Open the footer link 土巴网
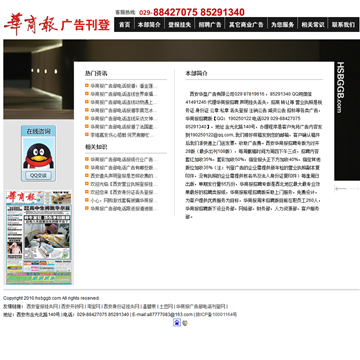The width and height of the screenshot is (360, 360). [166, 306]
